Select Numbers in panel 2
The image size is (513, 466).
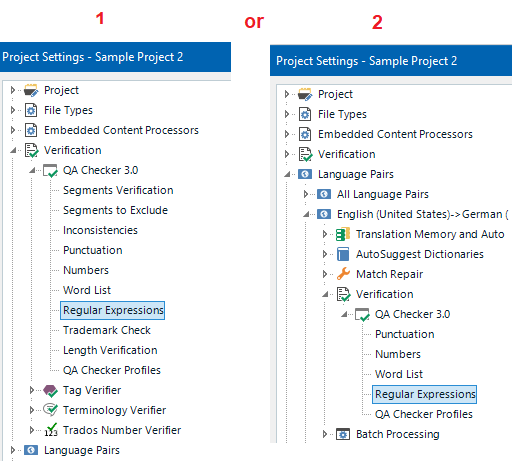(398, 354)
